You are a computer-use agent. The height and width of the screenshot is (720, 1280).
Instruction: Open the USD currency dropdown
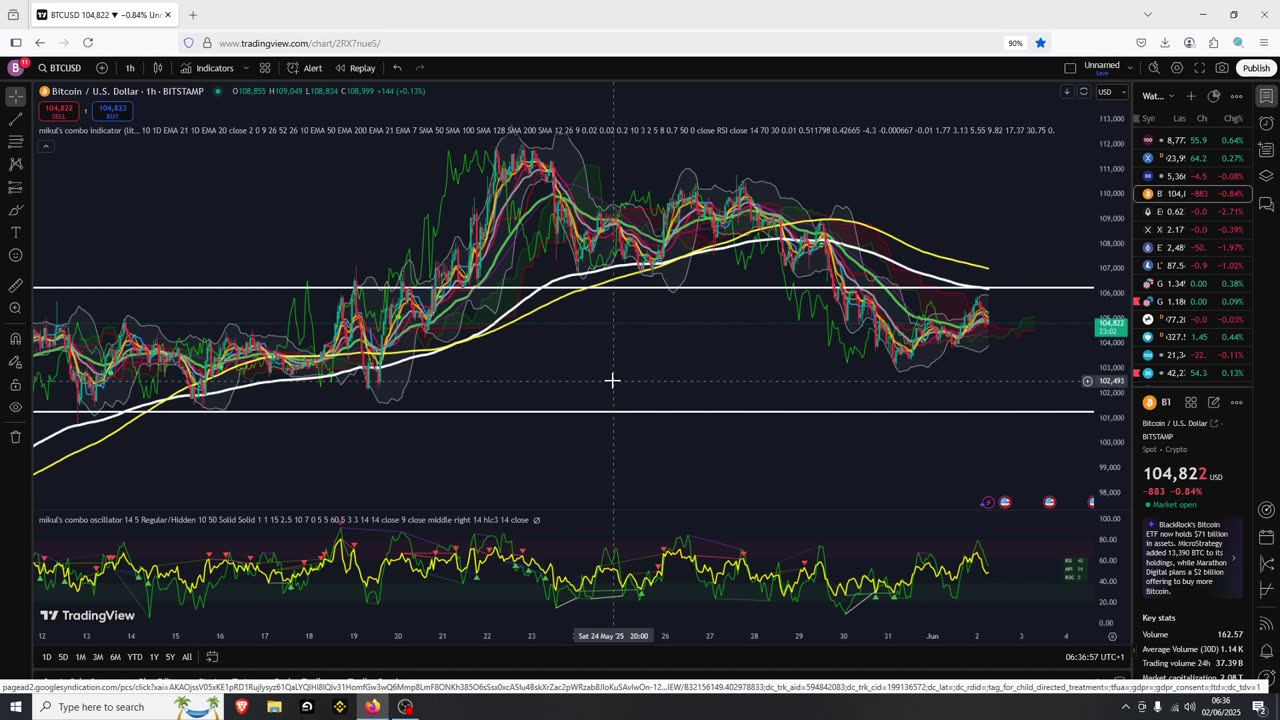[x=1111, y=92]
